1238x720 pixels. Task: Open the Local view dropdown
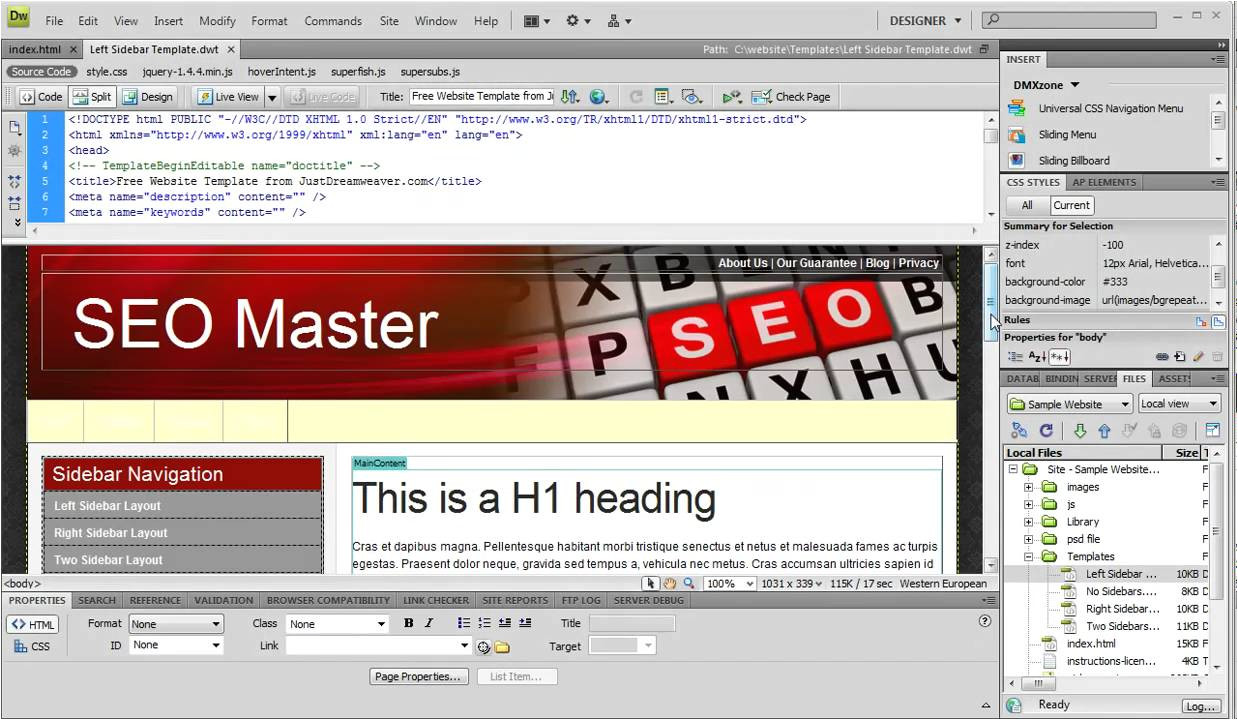coord(1179,404)
